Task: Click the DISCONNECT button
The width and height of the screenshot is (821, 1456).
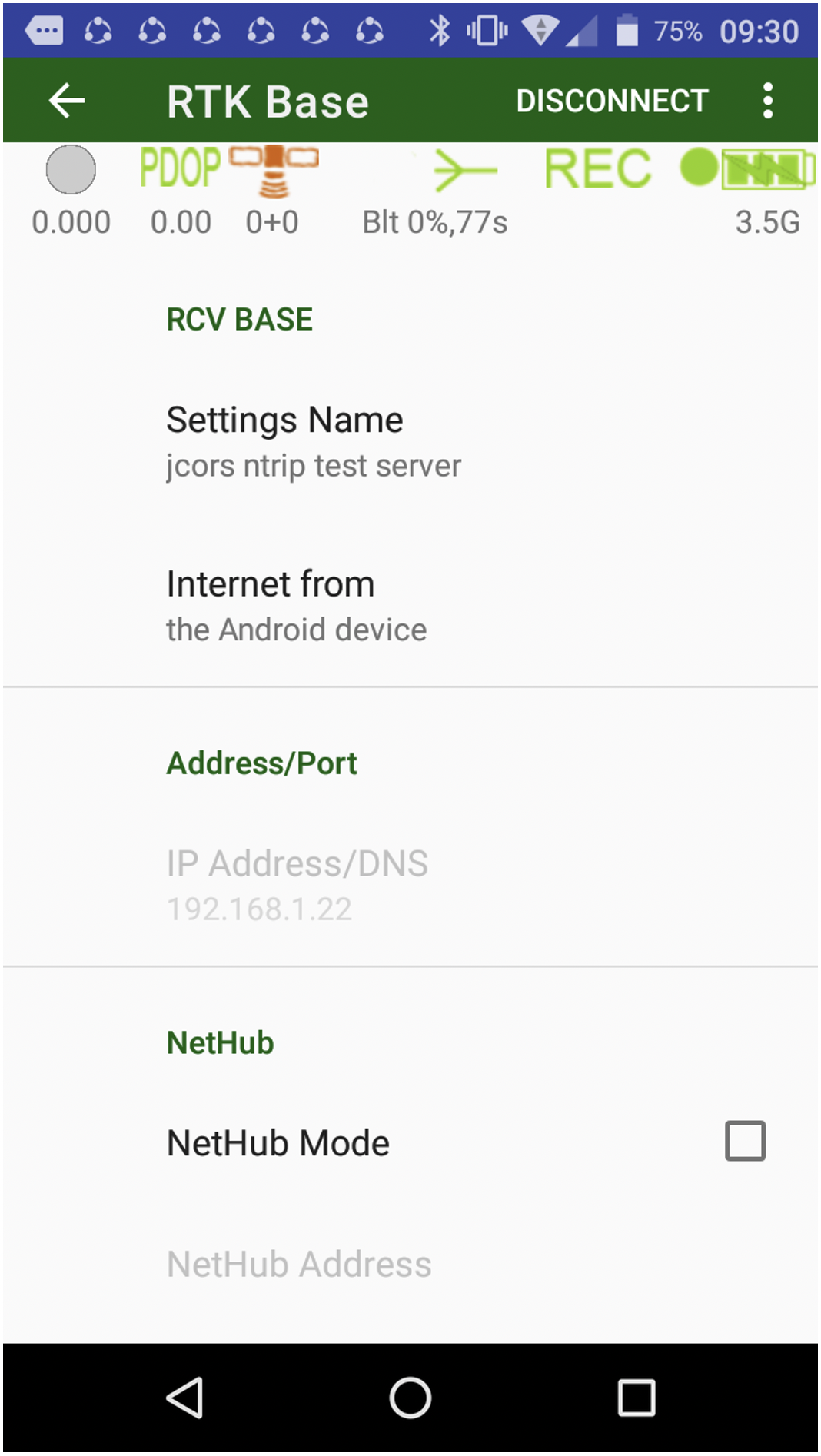Action: [x=612, y=101]
